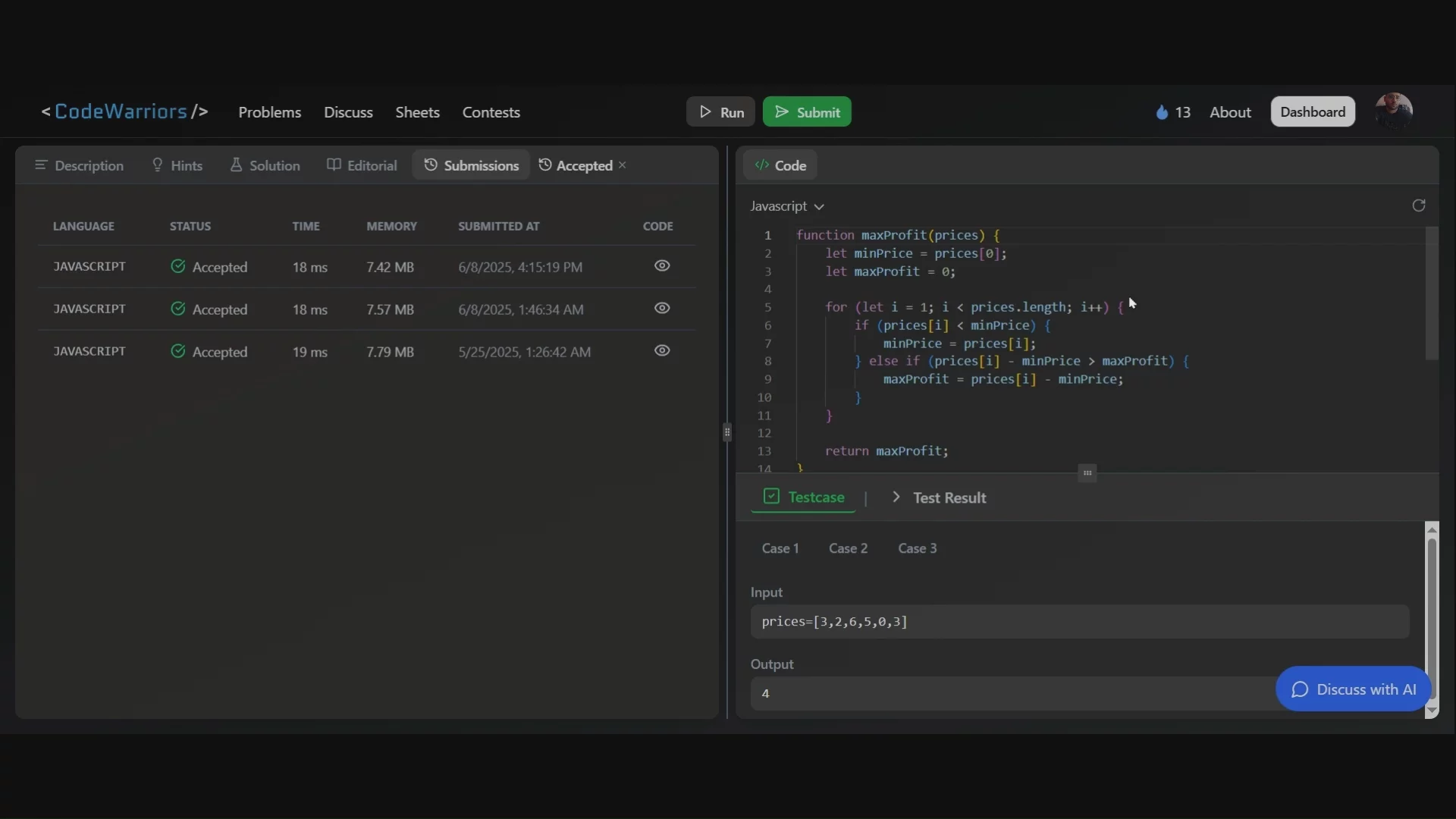Viewport: 1456px width, 819px height.
Task: Select Case 1
Action: pyautogui.click(x=780, y=548)
